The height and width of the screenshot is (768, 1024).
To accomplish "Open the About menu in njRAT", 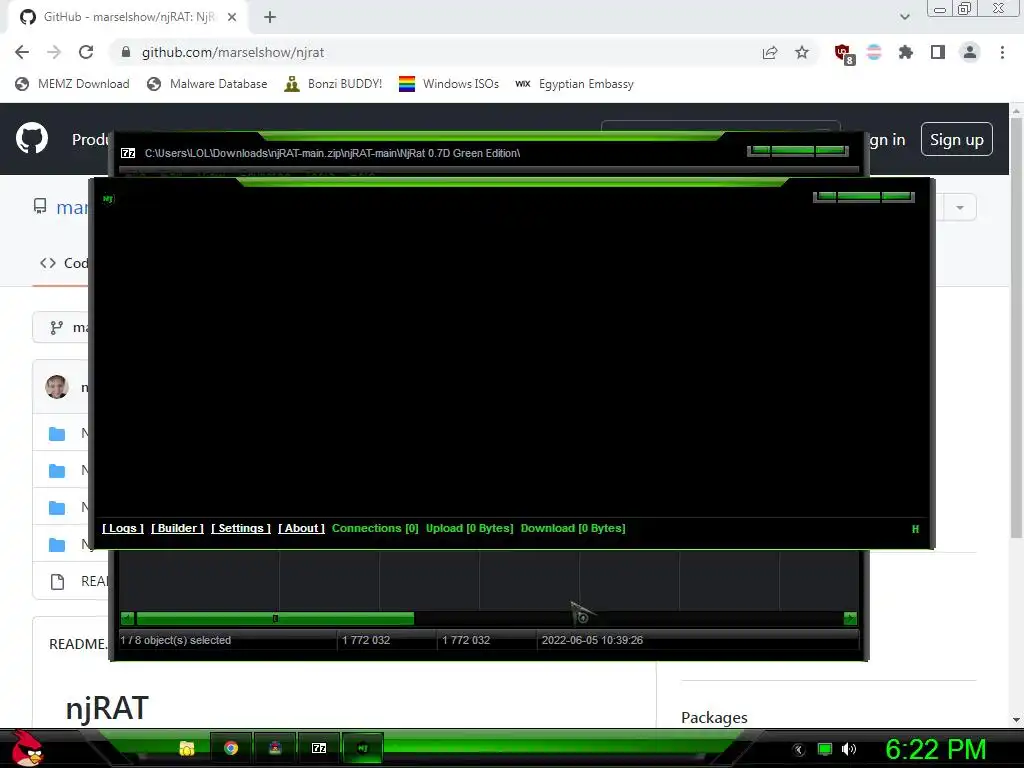I will [301, 528].
